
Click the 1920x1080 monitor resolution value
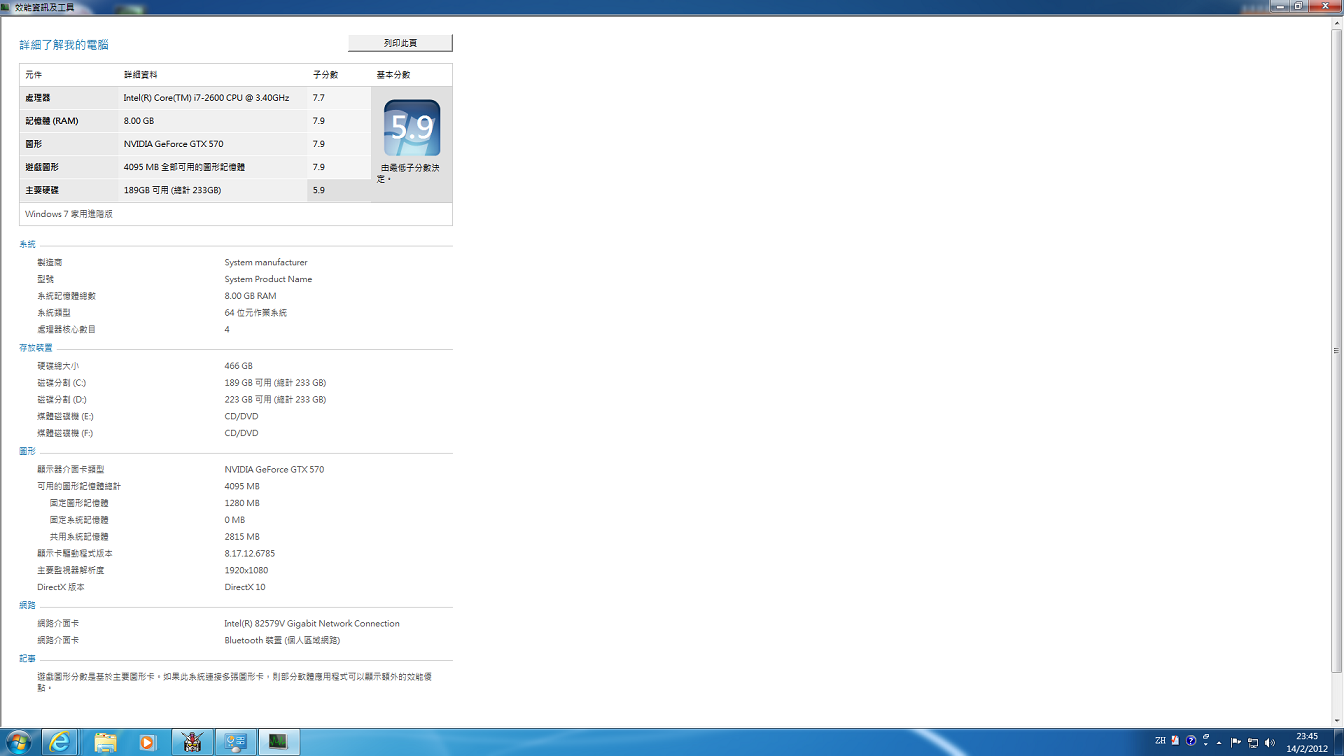click(246, 570)
